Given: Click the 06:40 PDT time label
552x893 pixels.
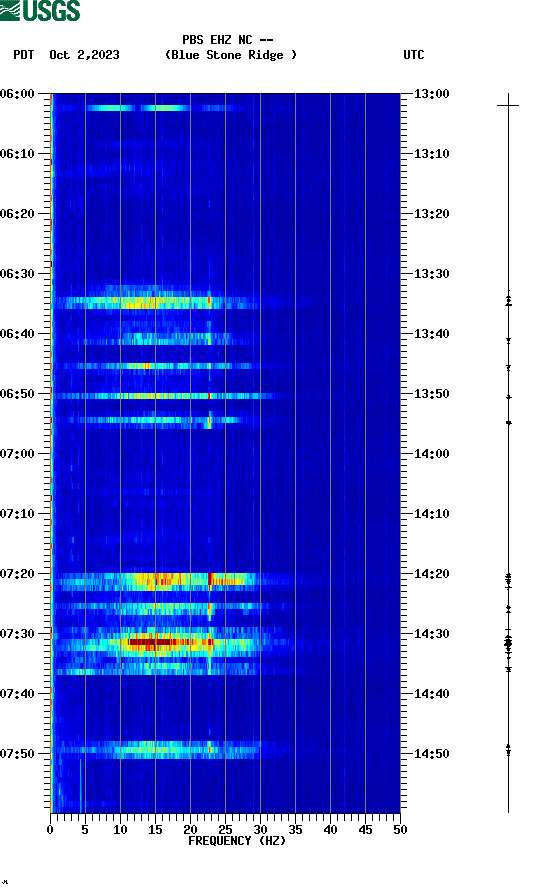Looking at the screenshot, I should [x=17, y=333].
